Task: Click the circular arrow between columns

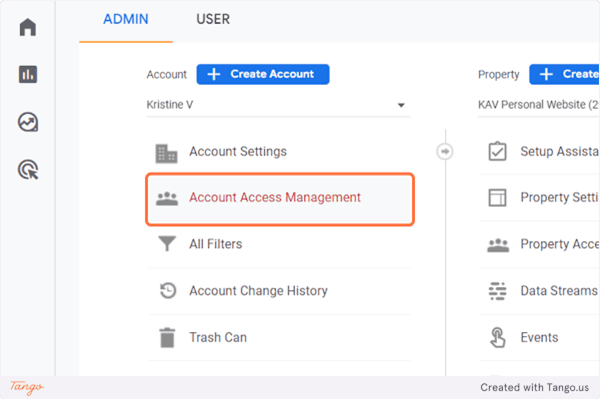Action: [x=445, y=151]
